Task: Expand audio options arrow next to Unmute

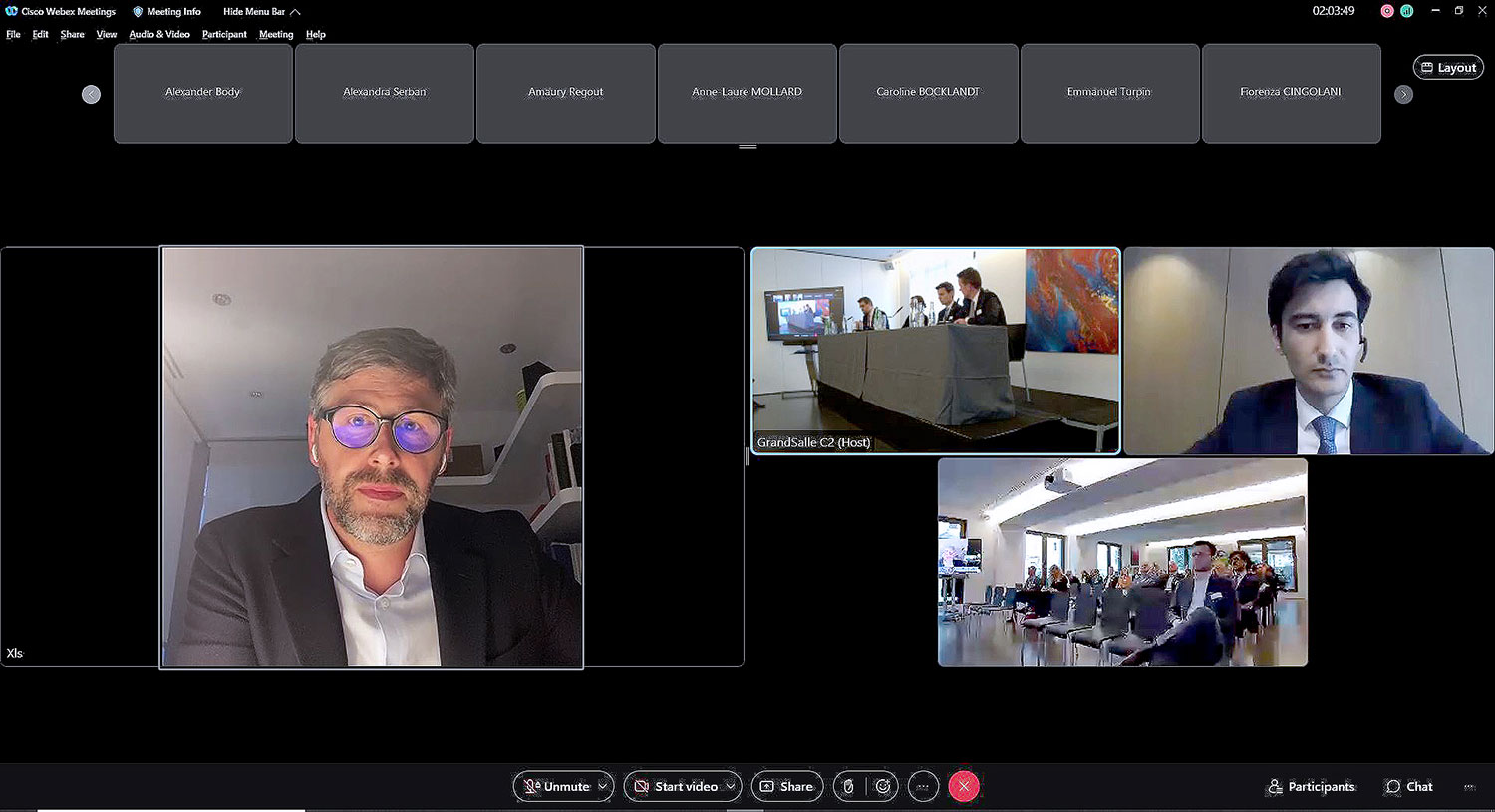Action: pyautogui.click(x=602, y=786)
